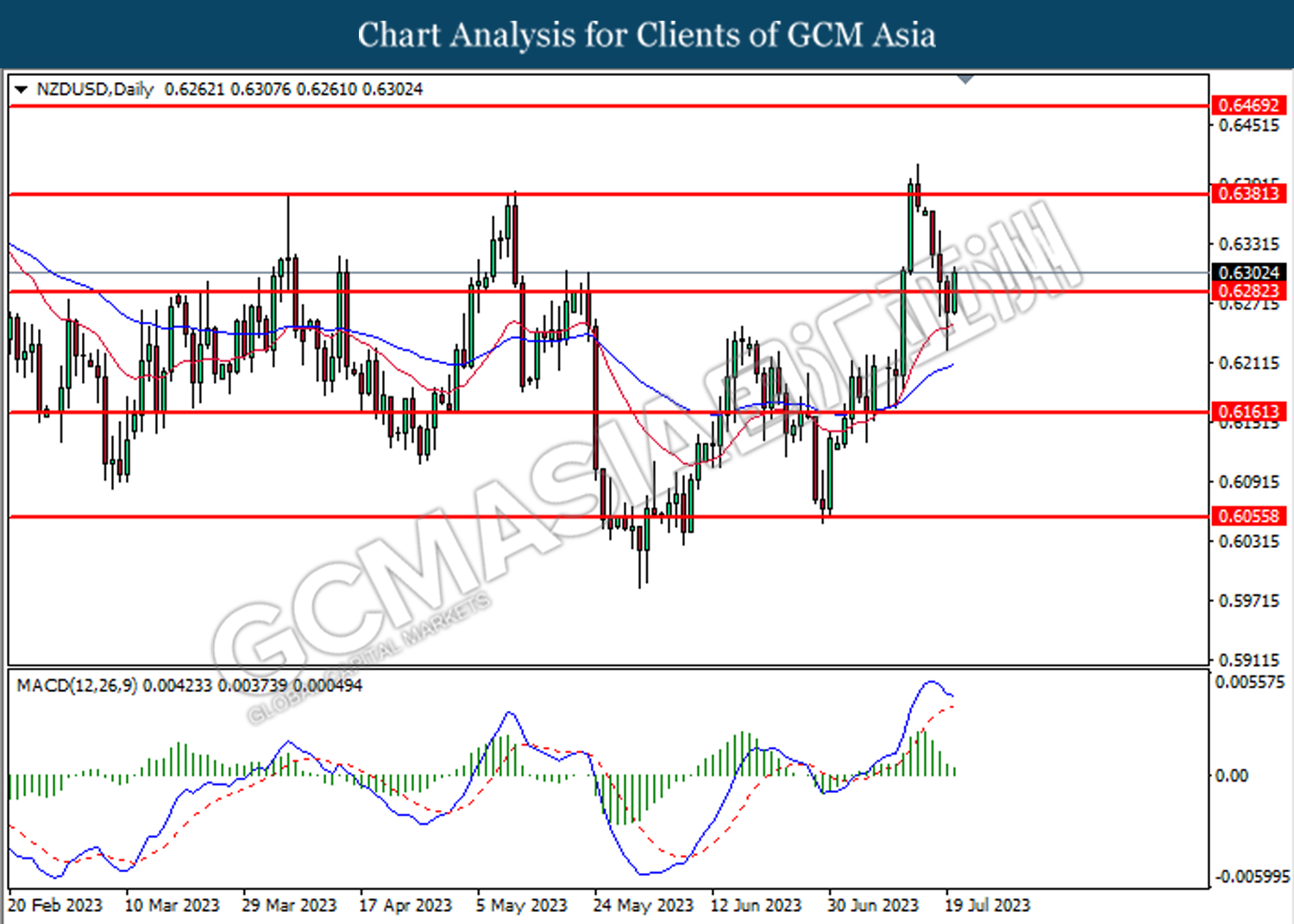Click the chart shift marker triangle
The image size is (1294, 924).
[x=966, y=79]
